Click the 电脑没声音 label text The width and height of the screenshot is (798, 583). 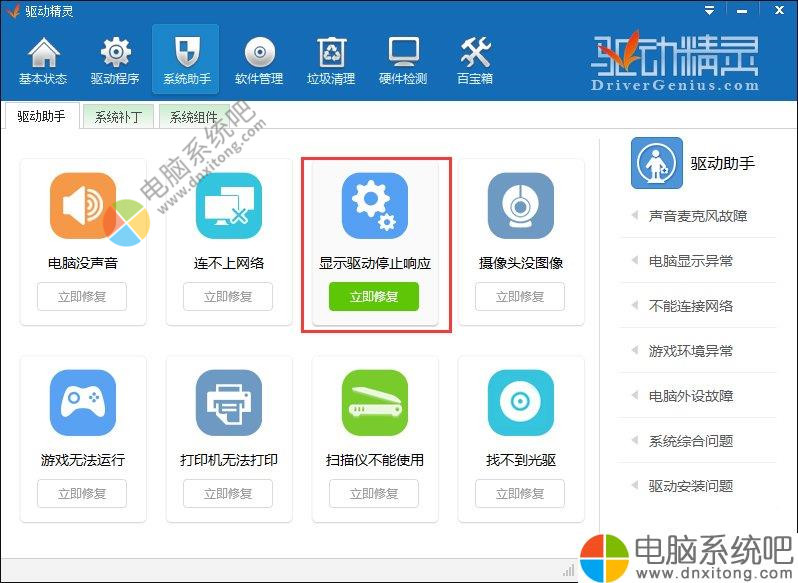[x=83, y=263]
